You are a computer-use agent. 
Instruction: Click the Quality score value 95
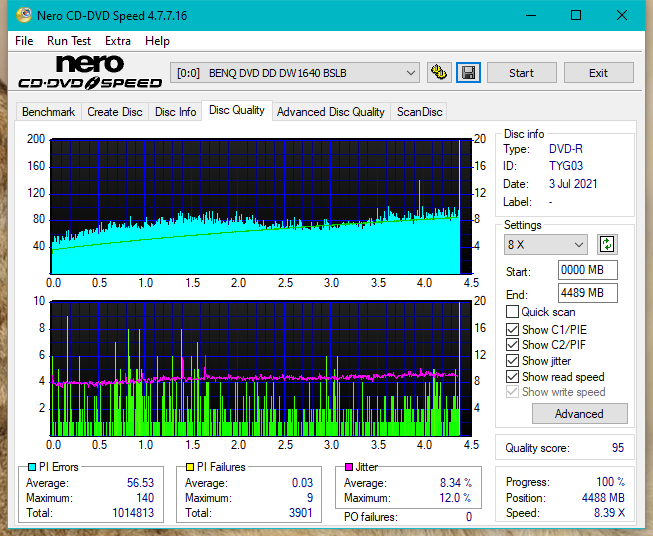pos(618,448)
